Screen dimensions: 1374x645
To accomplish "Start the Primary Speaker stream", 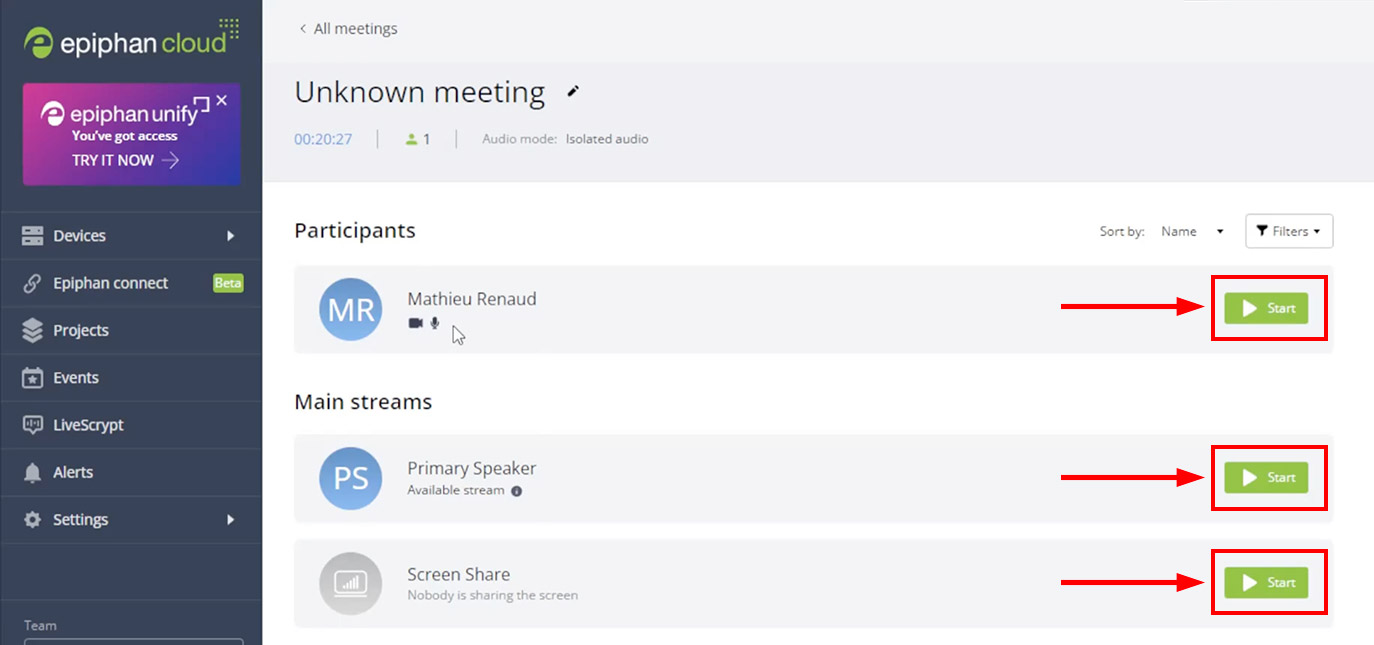I will coord(1266,477).
